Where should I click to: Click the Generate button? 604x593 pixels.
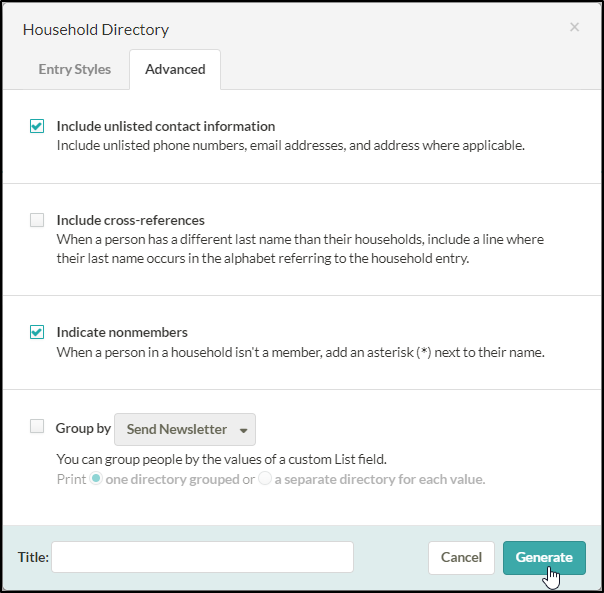click(x=544, y=558)
